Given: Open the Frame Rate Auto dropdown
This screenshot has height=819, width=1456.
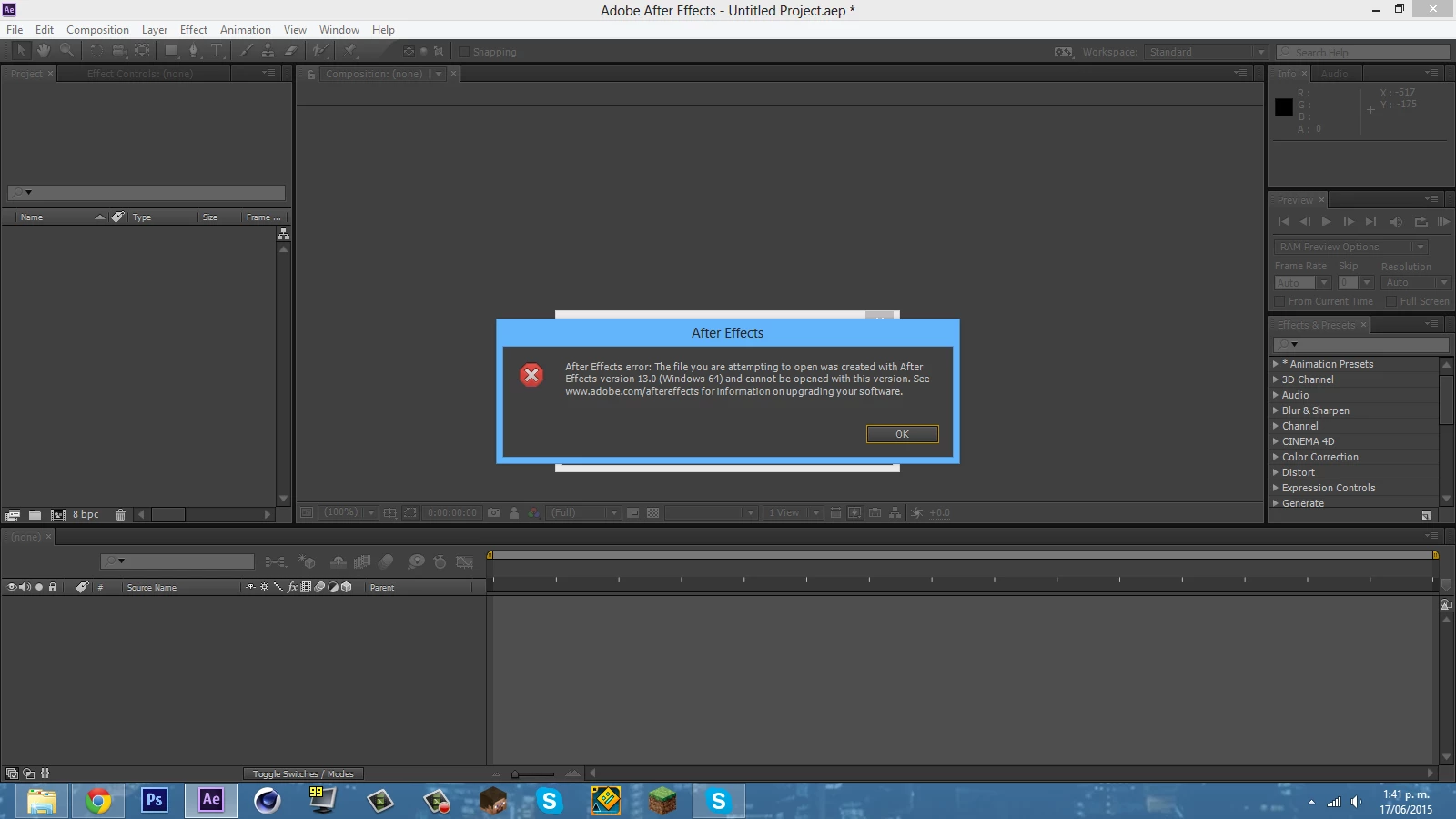Looking at the screenshot, I should click(1302, 283).
